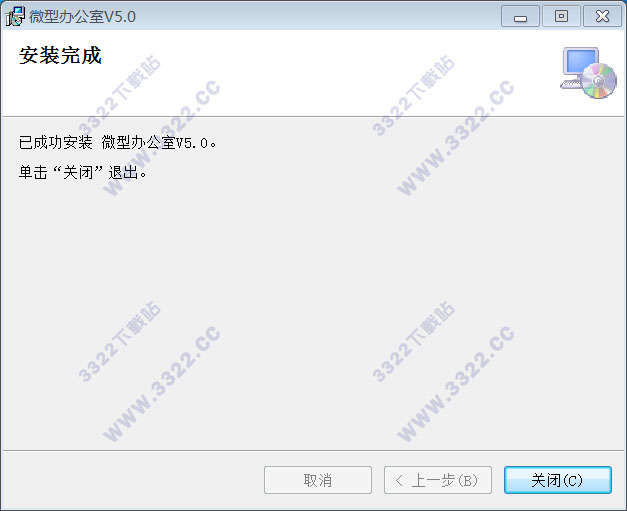Open the installer system menu icon in title bar
627x511 pixels.
pos(15,16)
